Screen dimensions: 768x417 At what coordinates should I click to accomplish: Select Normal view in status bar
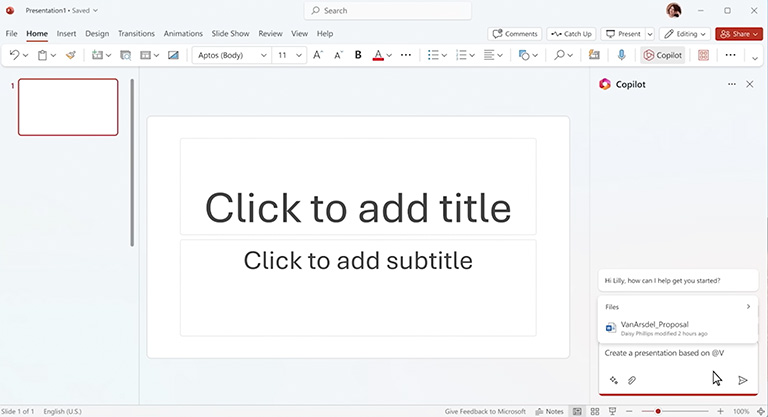578,411
